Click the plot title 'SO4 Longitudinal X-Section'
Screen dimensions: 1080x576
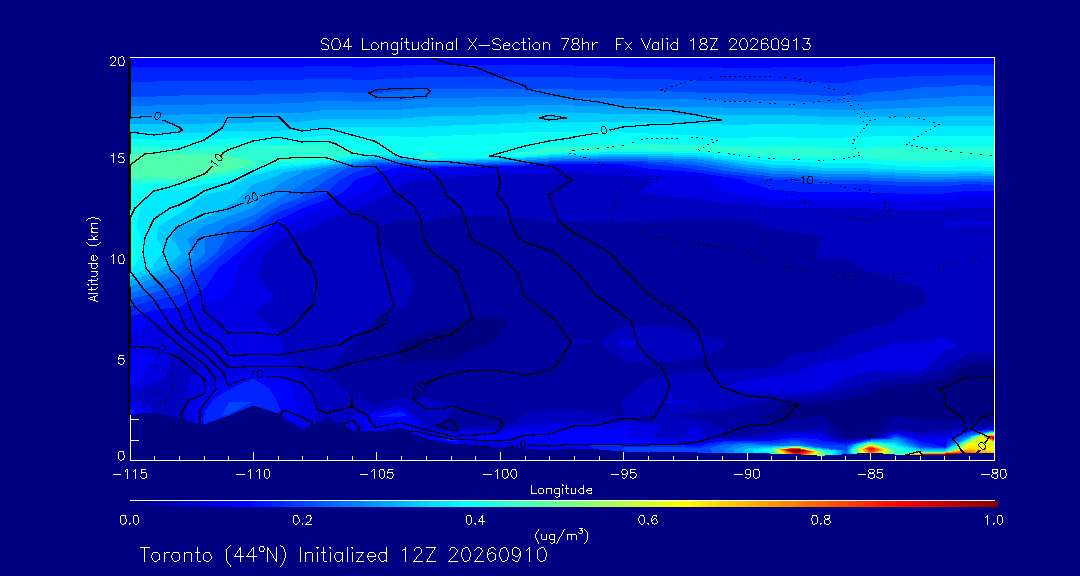point(431,45)
